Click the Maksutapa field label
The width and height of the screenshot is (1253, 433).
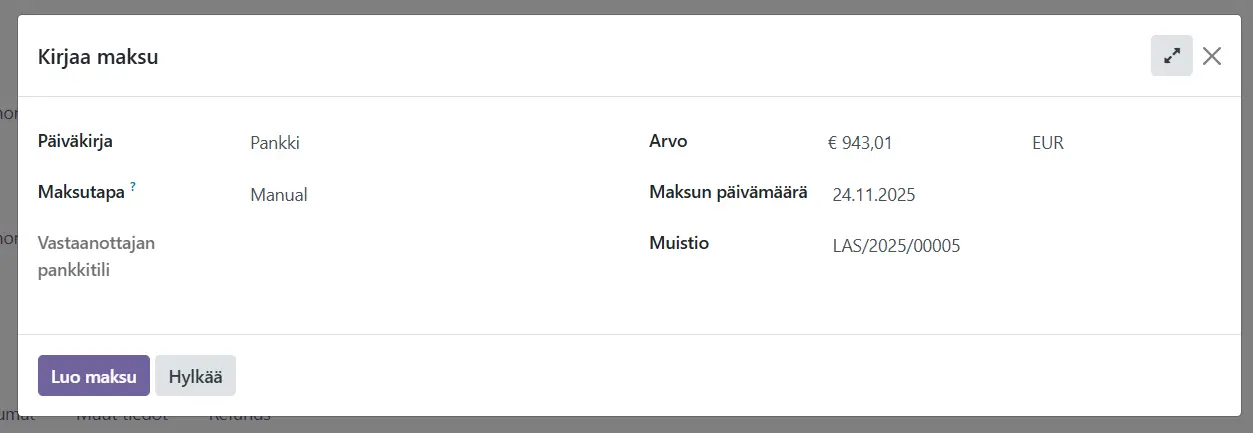click(81, 192)
